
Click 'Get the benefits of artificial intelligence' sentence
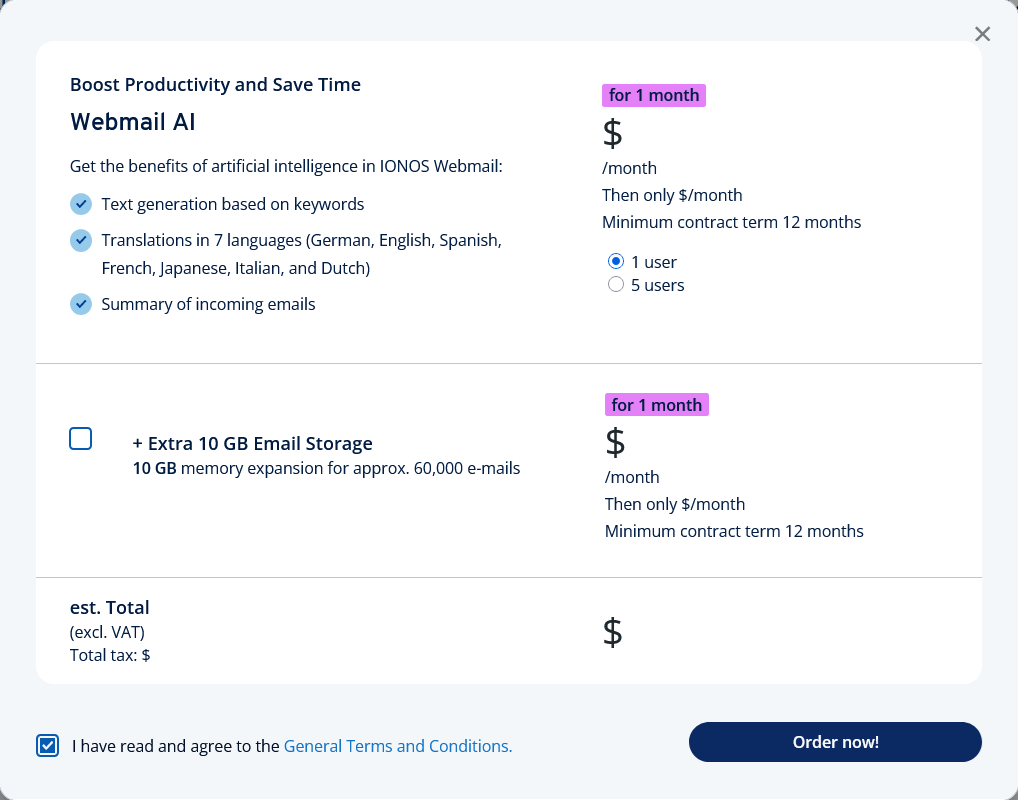286,166
